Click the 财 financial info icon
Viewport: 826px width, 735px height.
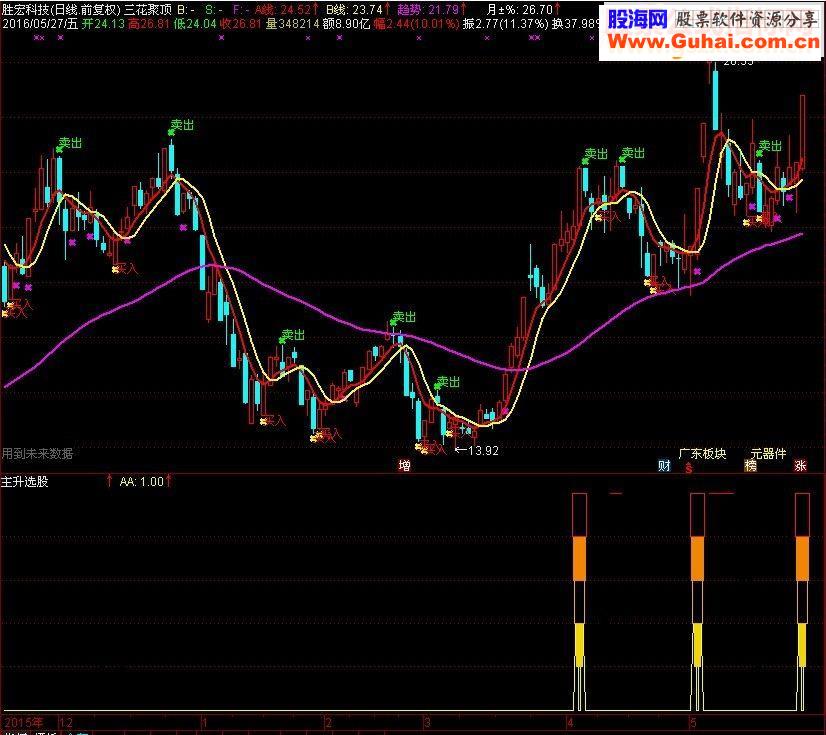[664, 466]
